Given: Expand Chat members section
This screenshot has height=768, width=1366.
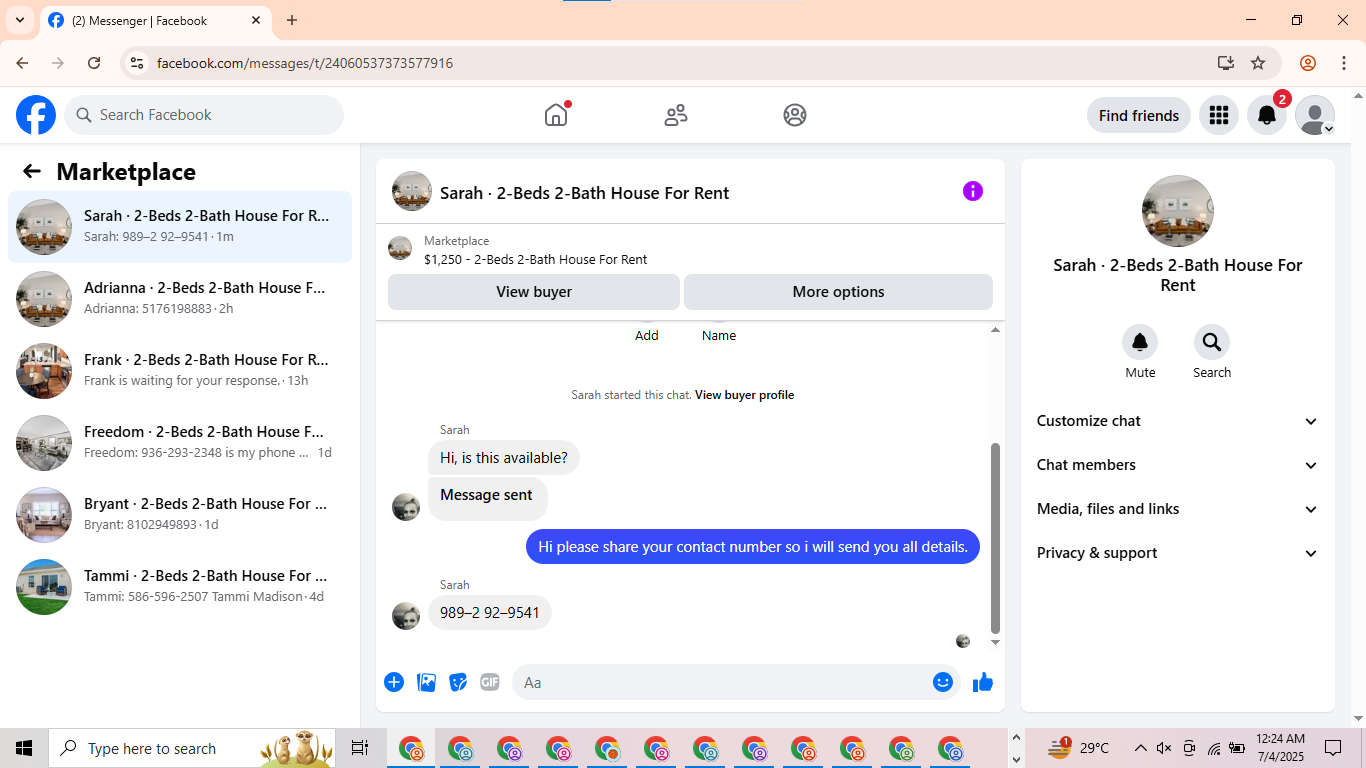Looking at the screenshot, I should point(1178,465).
